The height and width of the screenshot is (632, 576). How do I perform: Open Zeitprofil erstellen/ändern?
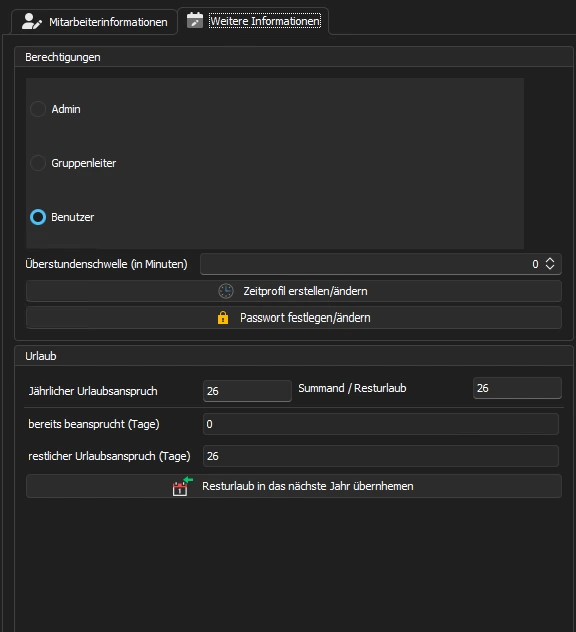click(x=294, y=291)
